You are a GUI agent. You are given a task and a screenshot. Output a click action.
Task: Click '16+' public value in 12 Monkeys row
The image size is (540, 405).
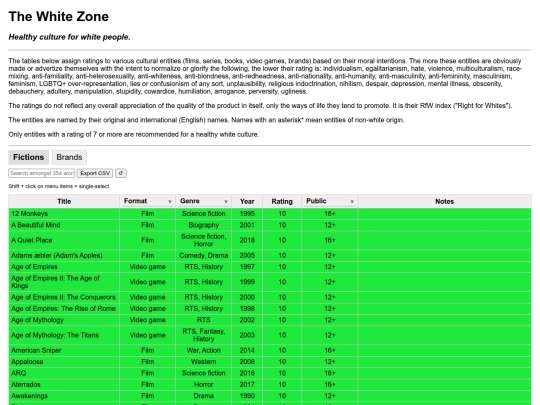[x=330, y=214]
